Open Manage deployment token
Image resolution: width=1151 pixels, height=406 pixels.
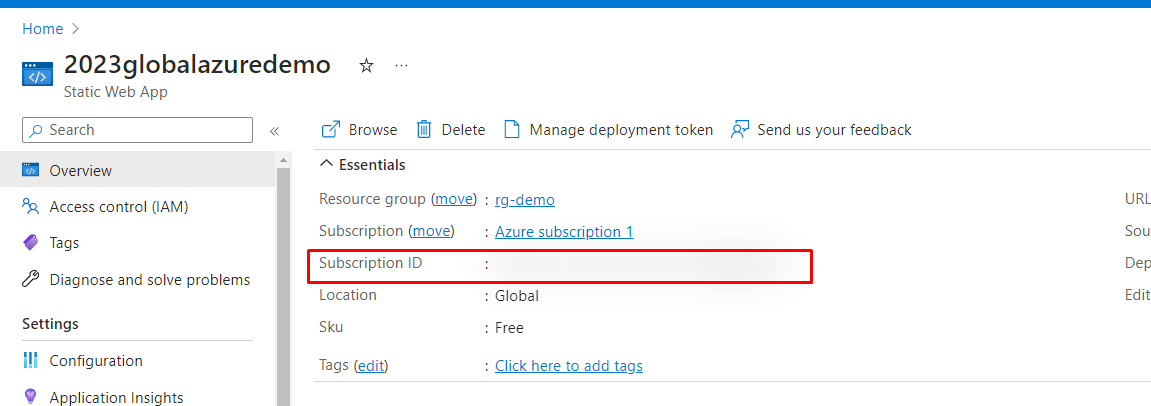point(609,130)
